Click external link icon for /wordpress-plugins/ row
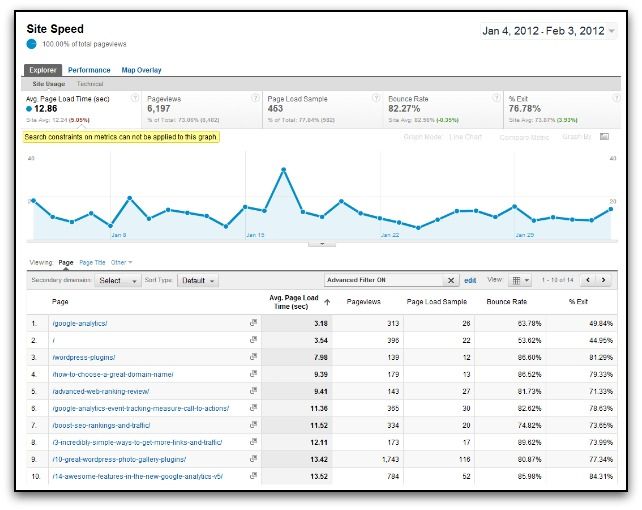 (x=253, y=357)
